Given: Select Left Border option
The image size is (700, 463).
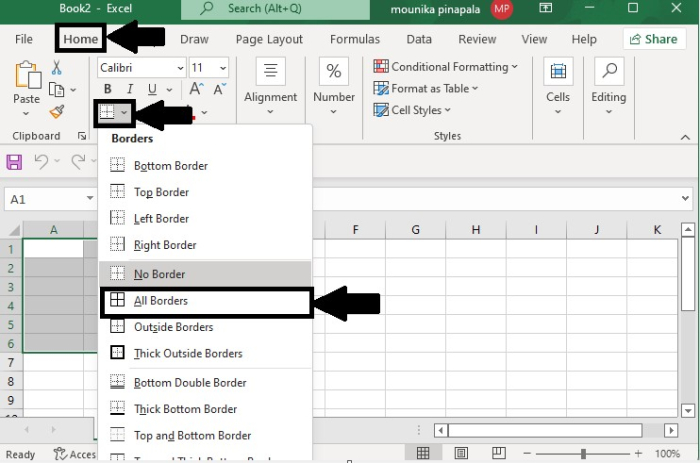Looking at the screenshot, I should click(204, 218).
